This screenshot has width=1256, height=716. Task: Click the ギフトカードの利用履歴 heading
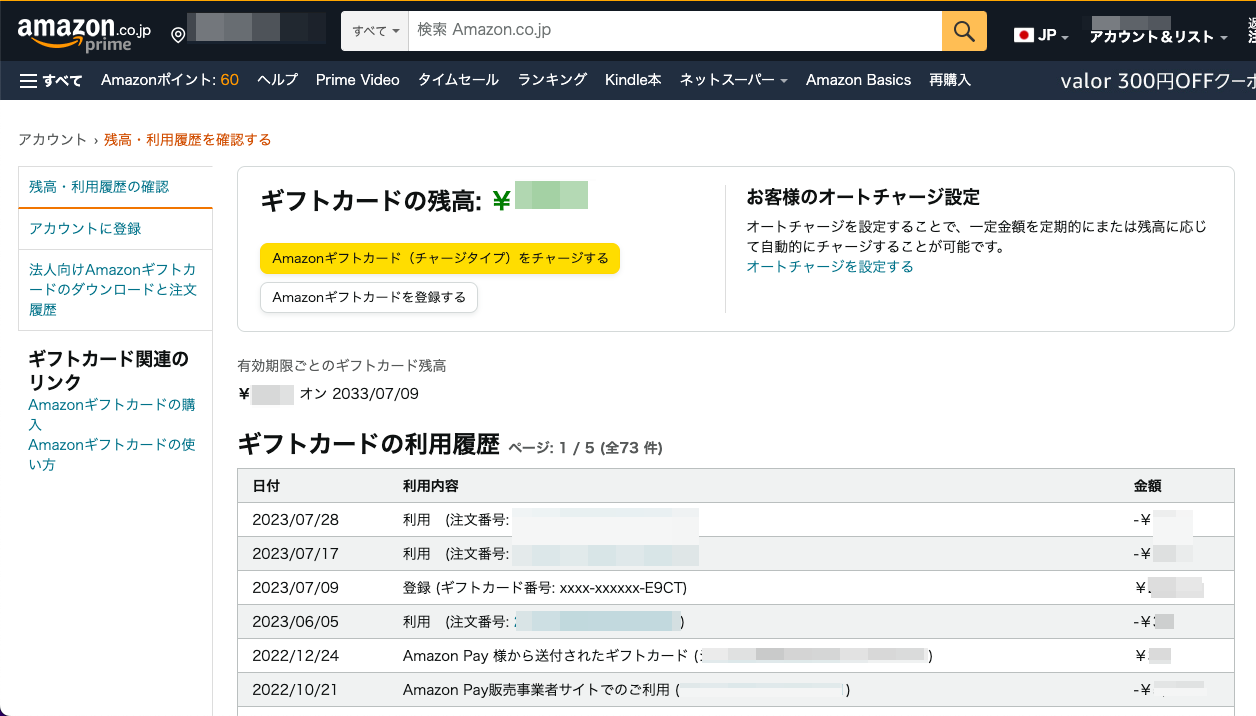(368, 444)
